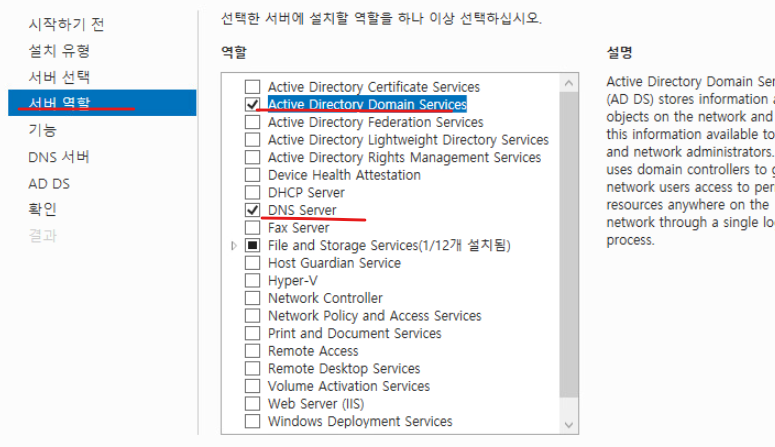Check Hyper-V checkbox
The image size is (775, 447).
tap(253, 280)
